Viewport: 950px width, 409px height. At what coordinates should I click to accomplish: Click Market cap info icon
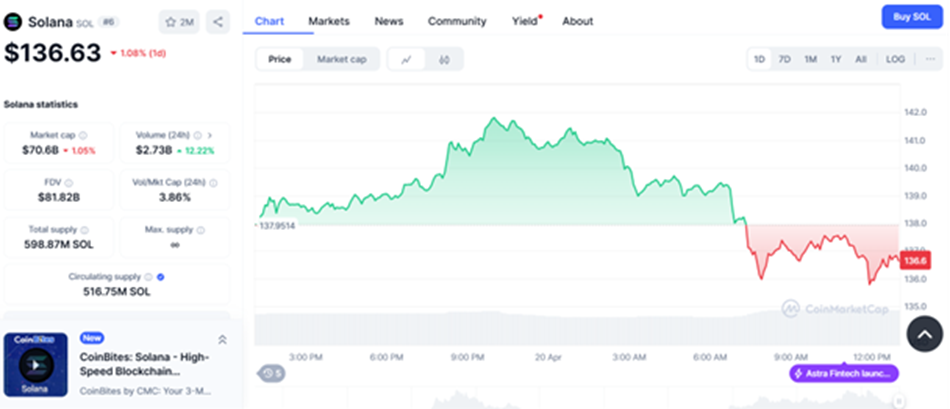point(83,136)
